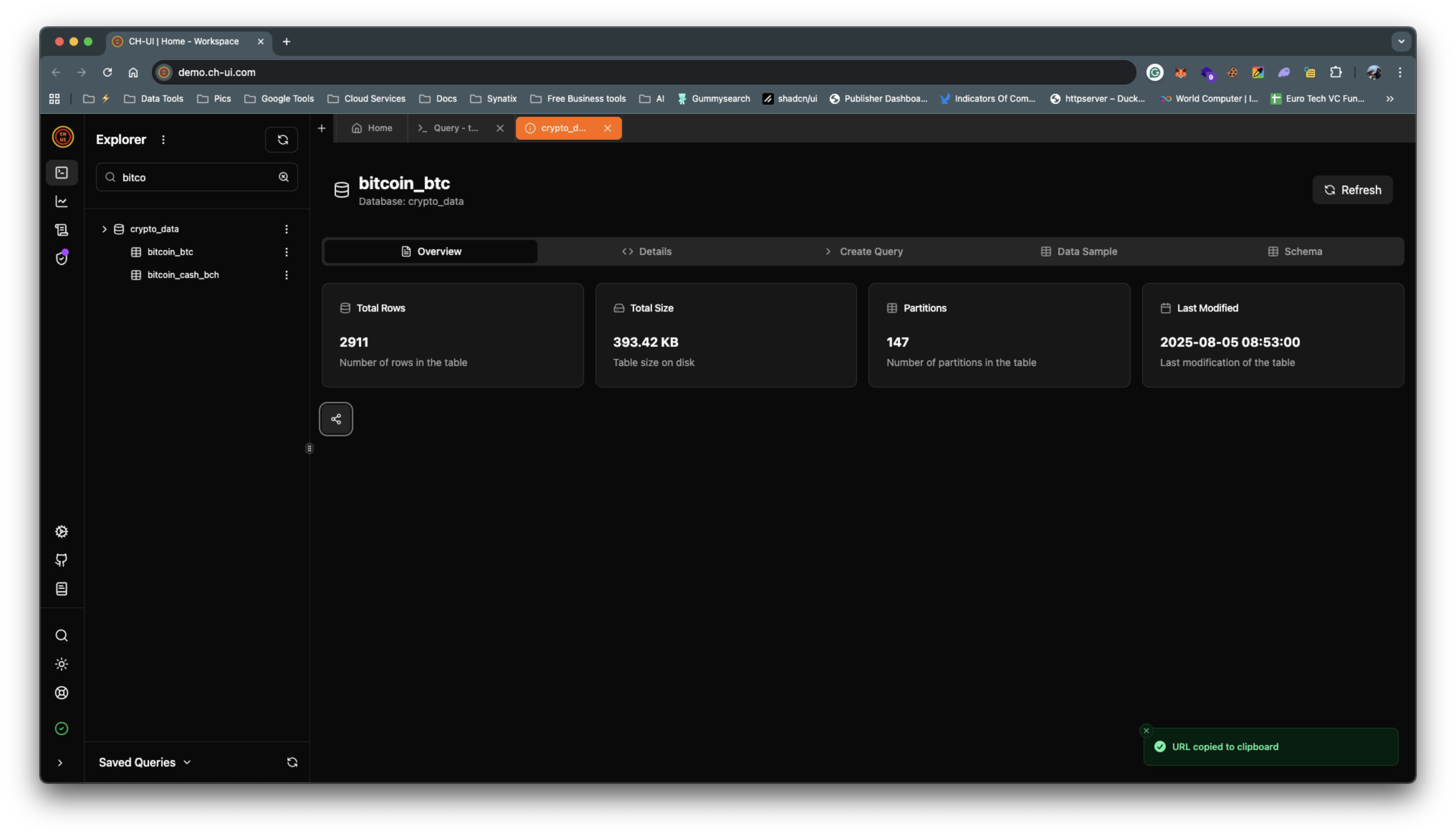Open the MetaMask fox extension icon
The height and width of the screenshot is (836, 1456).
click(x=1180, y=72)
